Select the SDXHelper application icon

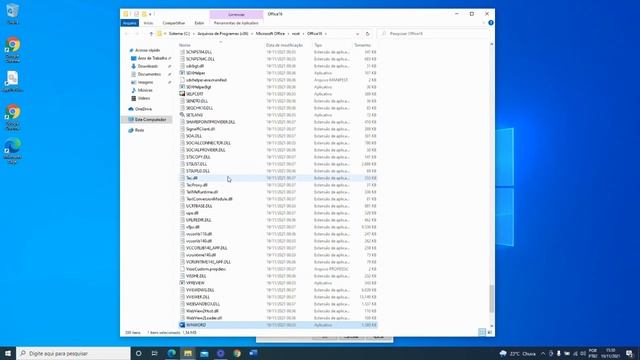[x=182, y=73]
